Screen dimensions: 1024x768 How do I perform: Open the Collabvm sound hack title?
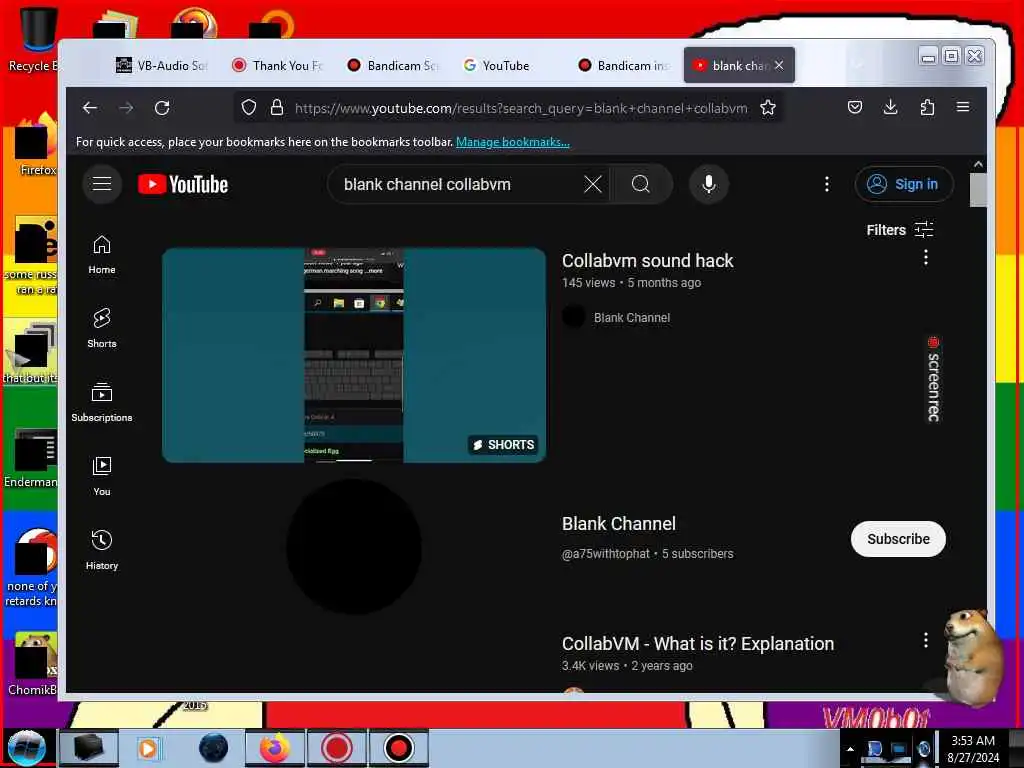tap(647, 261)
